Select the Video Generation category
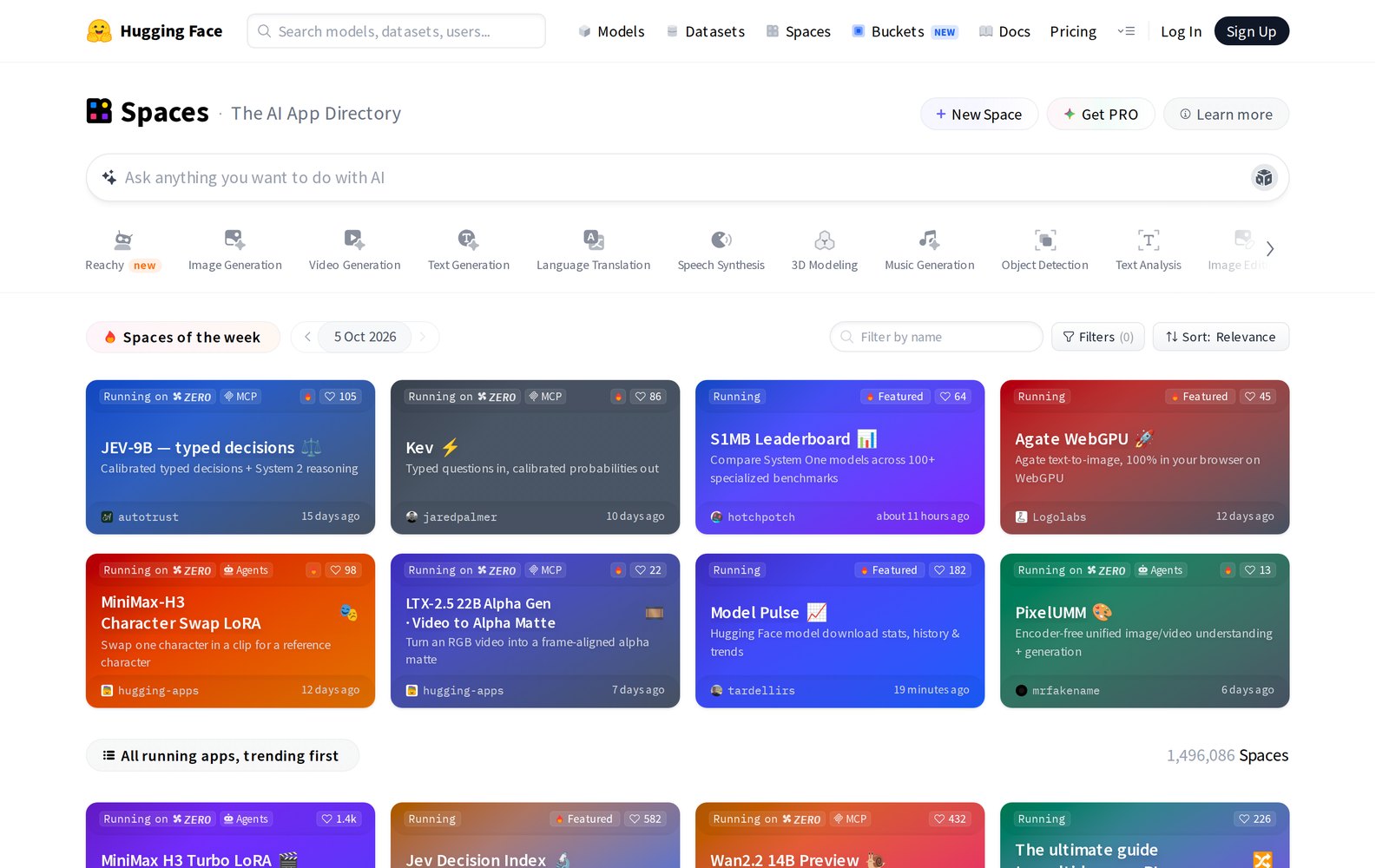Screen dimensions: 1389x868 pyautogui.click(x=354, y=251)
